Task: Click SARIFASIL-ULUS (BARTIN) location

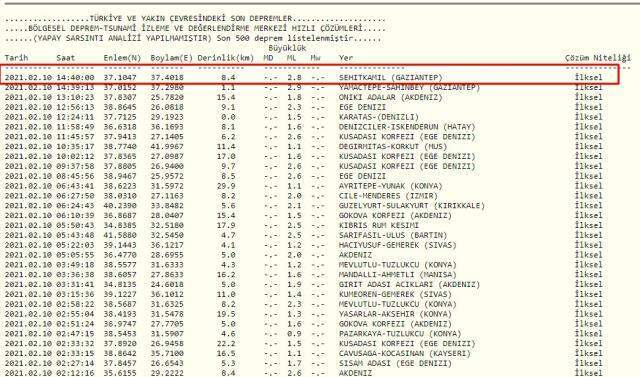Action: click(x=393, y=235)
